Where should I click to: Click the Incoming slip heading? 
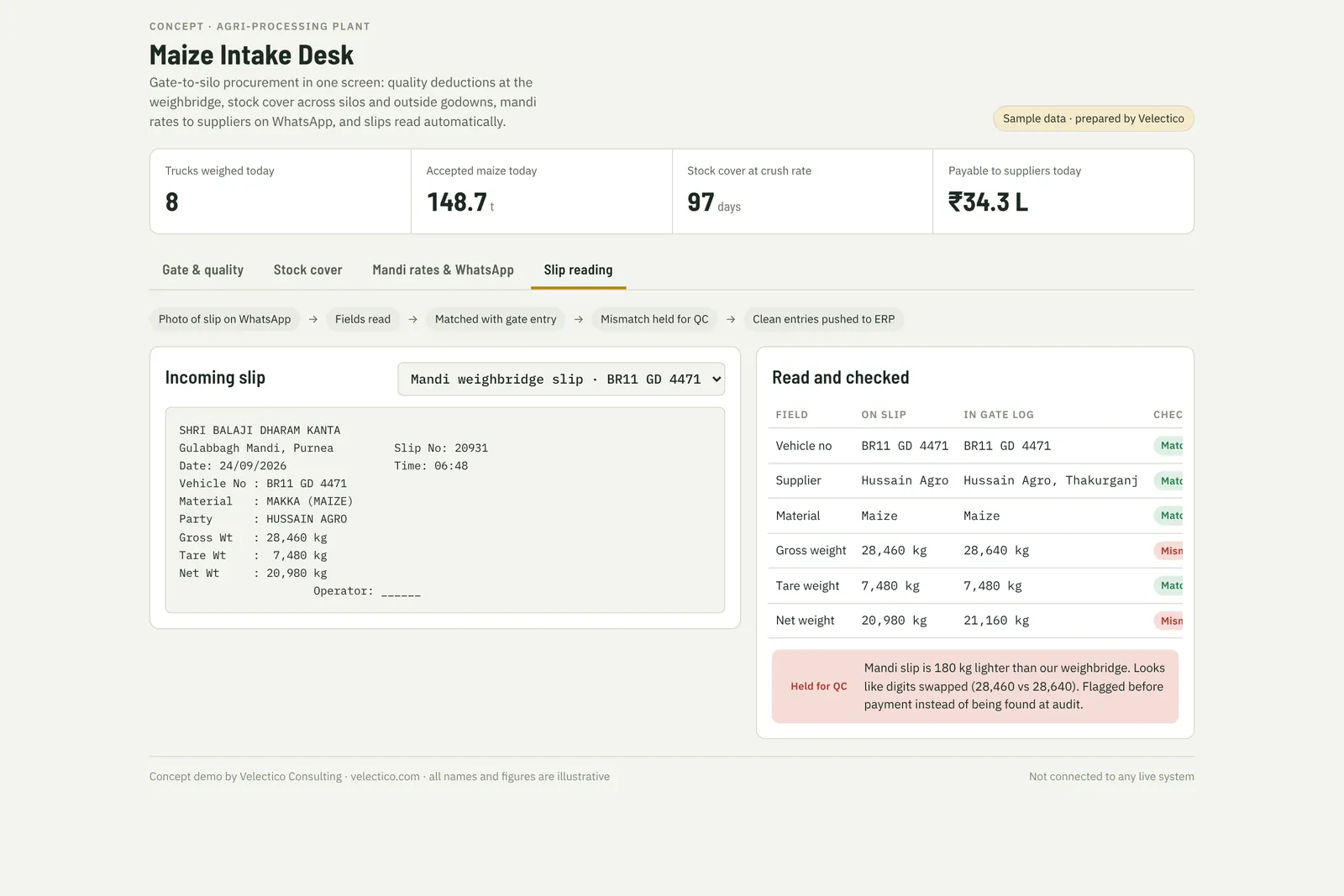coord(215,378)
